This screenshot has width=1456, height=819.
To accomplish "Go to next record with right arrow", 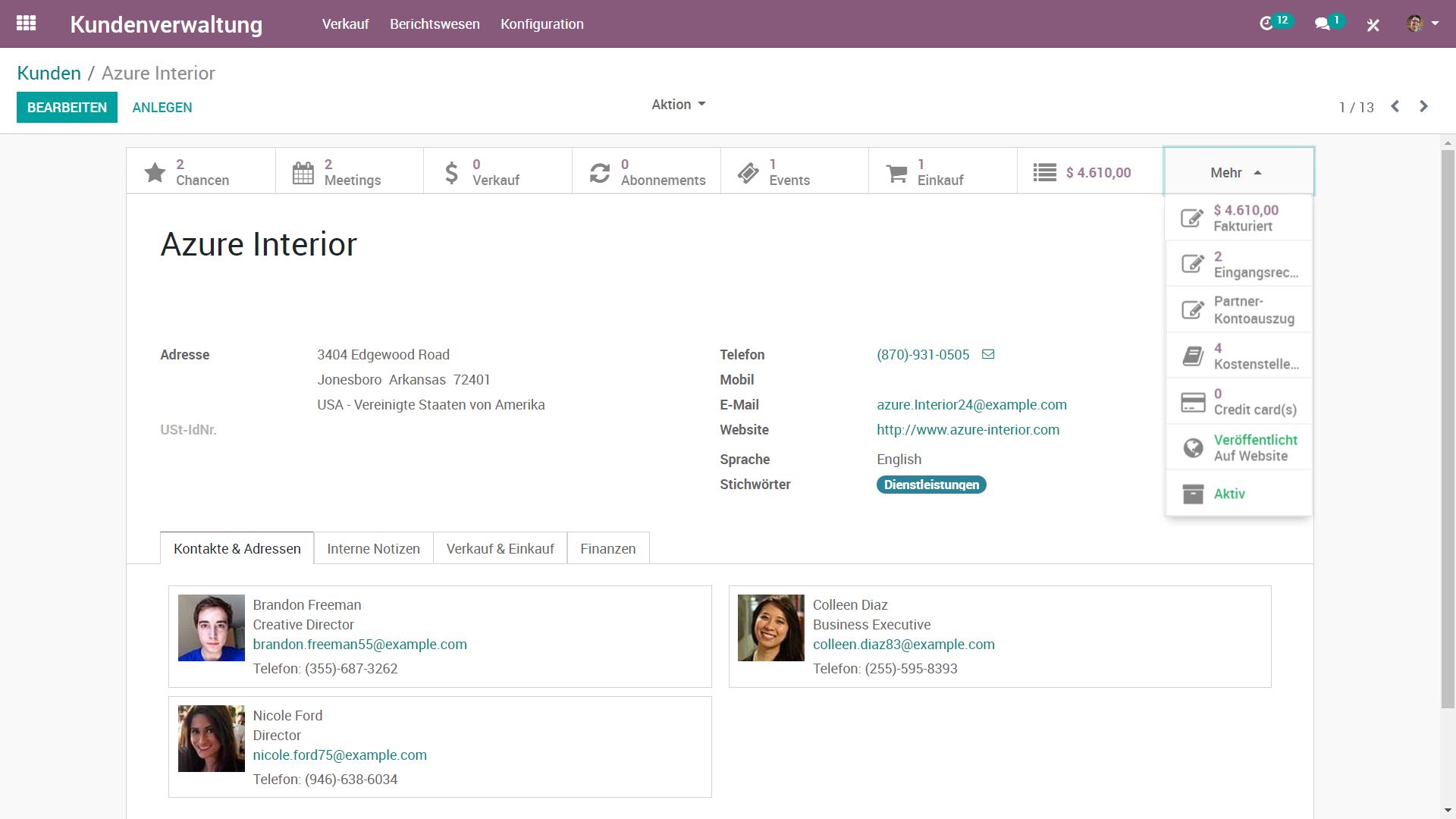I will click(x=1423, y=106).
